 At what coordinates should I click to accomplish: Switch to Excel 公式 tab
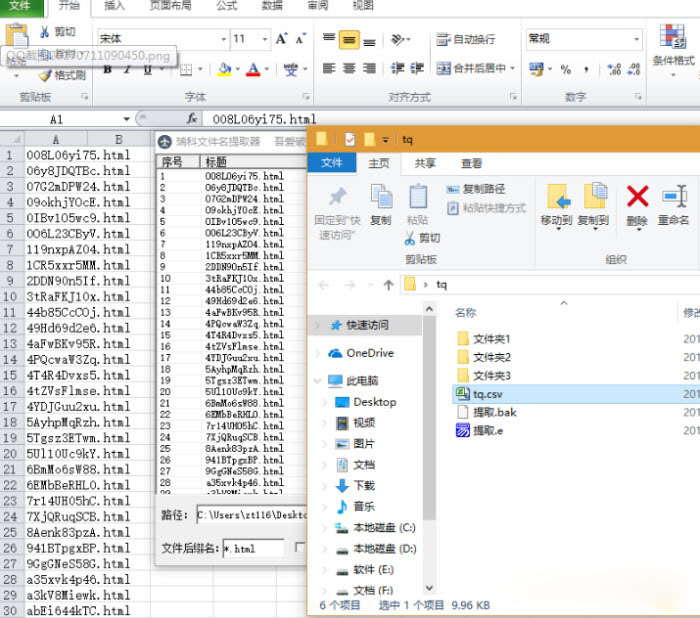click(x=227, y=6)
